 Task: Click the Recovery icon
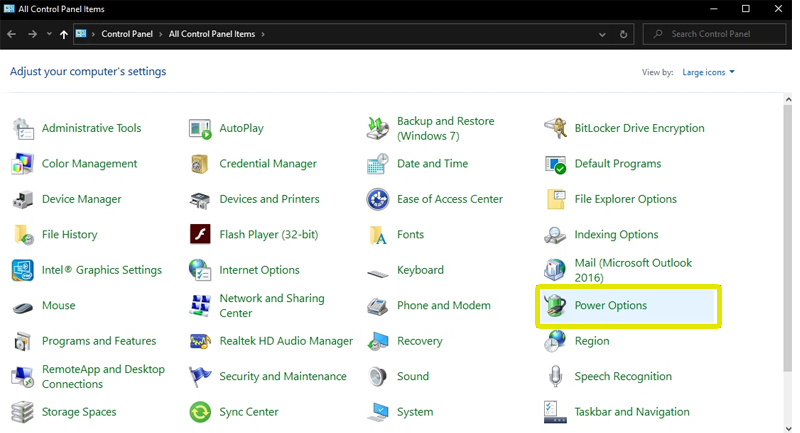[378, 341]
